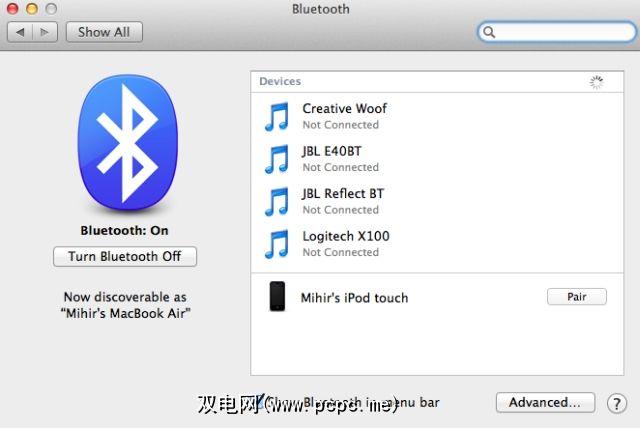Go back with the left arrow
The width and height of the screenshot is (640, 428).
(20, 32)
